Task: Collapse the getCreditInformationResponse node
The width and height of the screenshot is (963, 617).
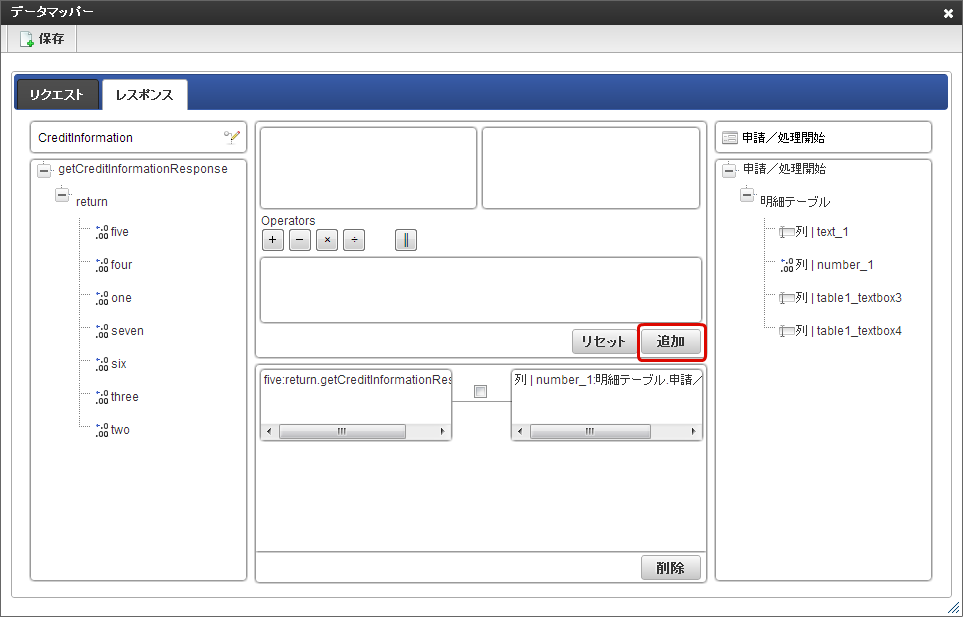Action: (44, 171)
